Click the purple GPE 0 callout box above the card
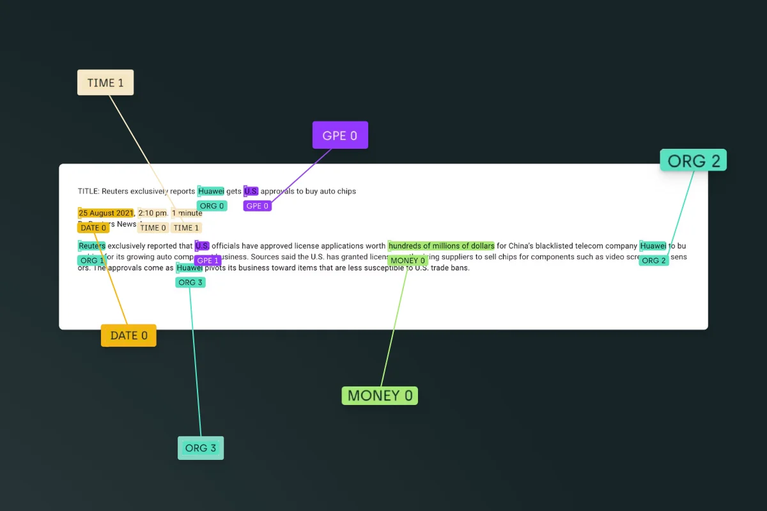Image resolution: width=767 pixels, height=511 pixels. tap(340, 135)
